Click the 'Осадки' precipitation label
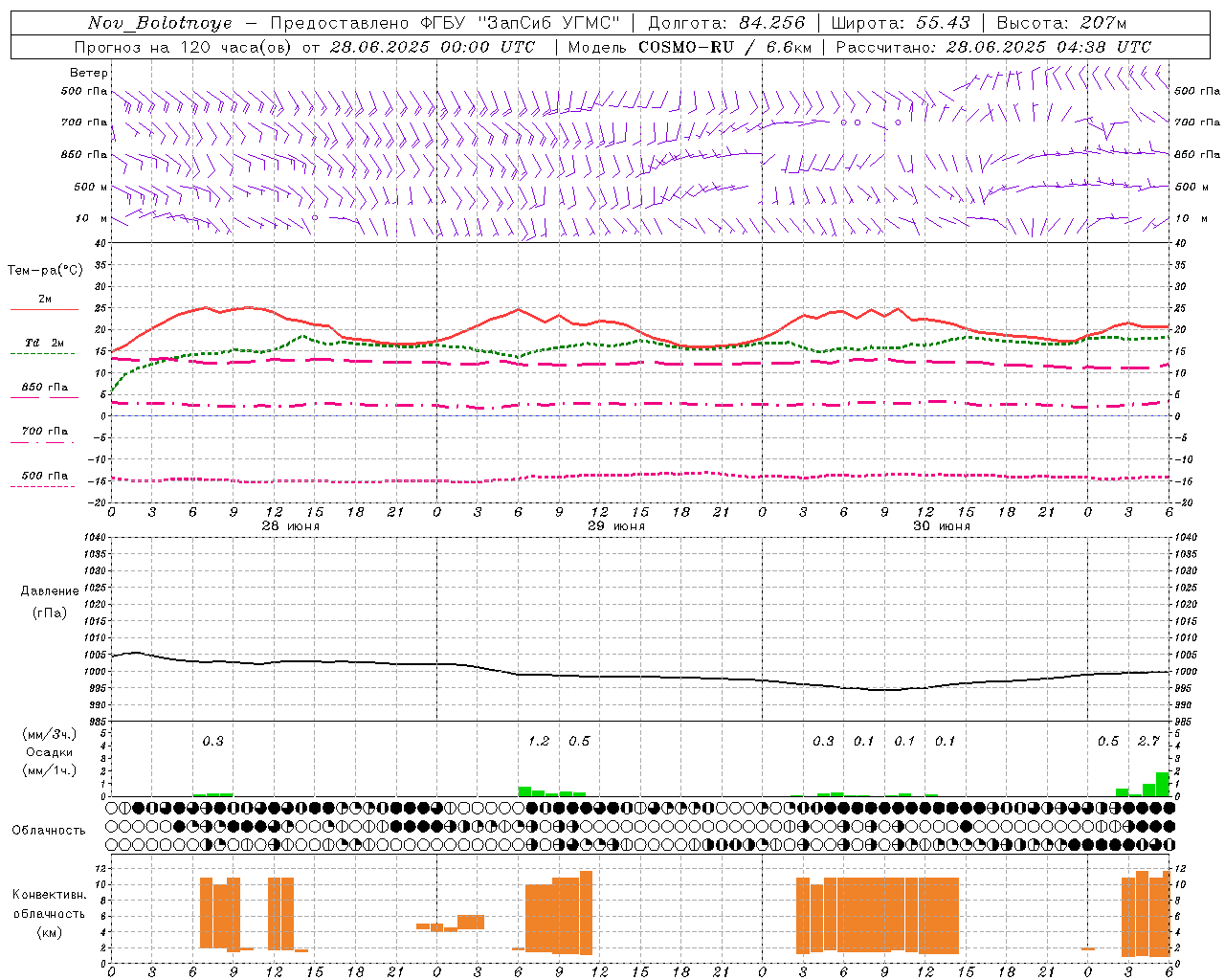Image resolution: width=1225 pixels, height=980 pixels. 50,752
